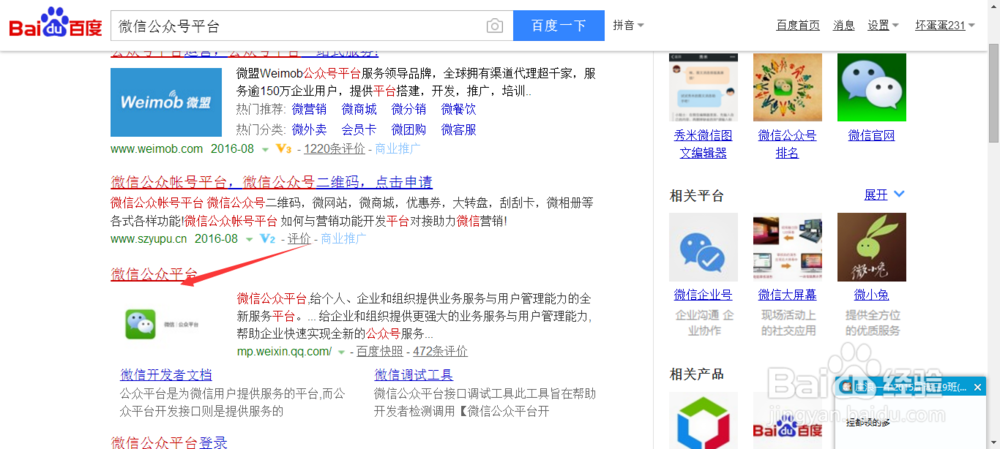
Task: Open 微外卖 link
Action: [309, 129]
